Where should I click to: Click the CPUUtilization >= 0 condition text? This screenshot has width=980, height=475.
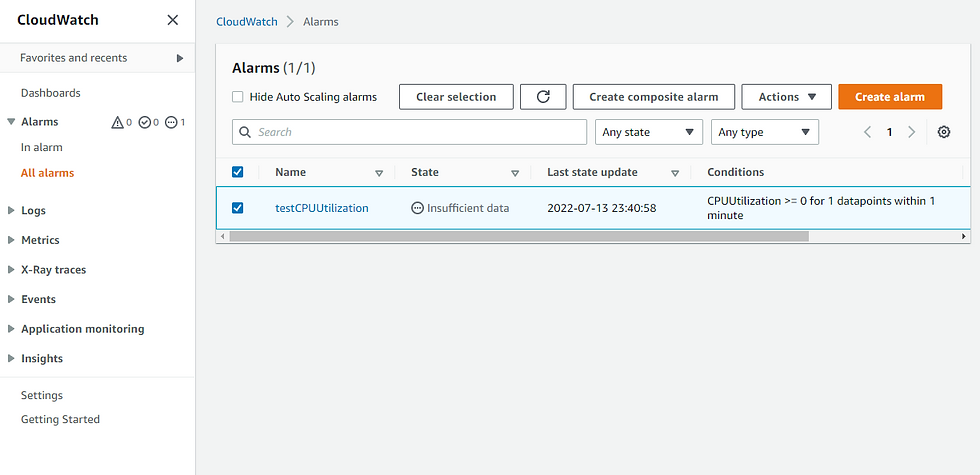click(821, 208)
